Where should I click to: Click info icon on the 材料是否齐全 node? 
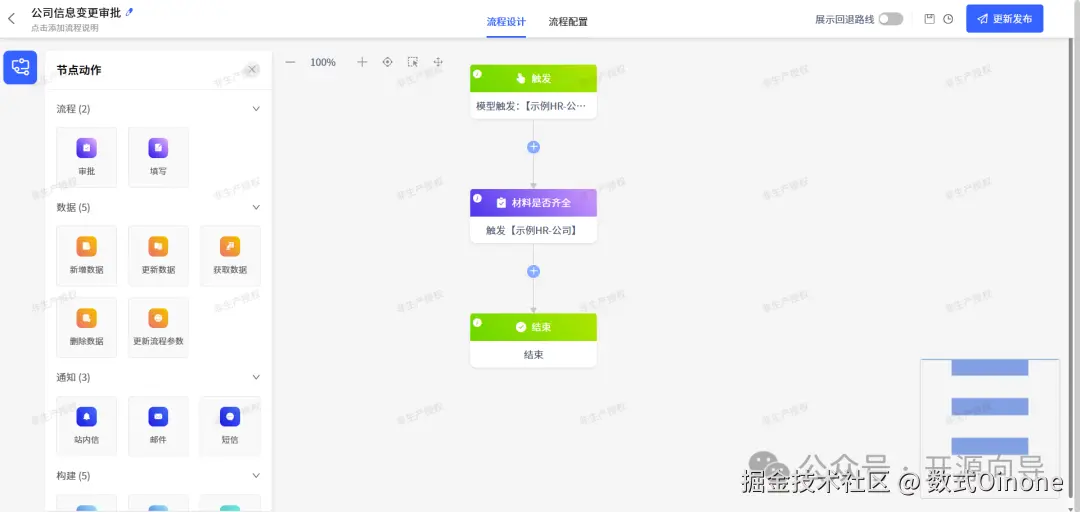pos(477,198)
